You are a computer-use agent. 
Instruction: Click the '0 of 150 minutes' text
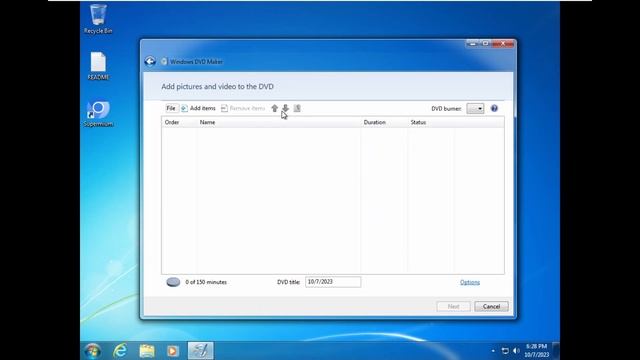[206, 282]
